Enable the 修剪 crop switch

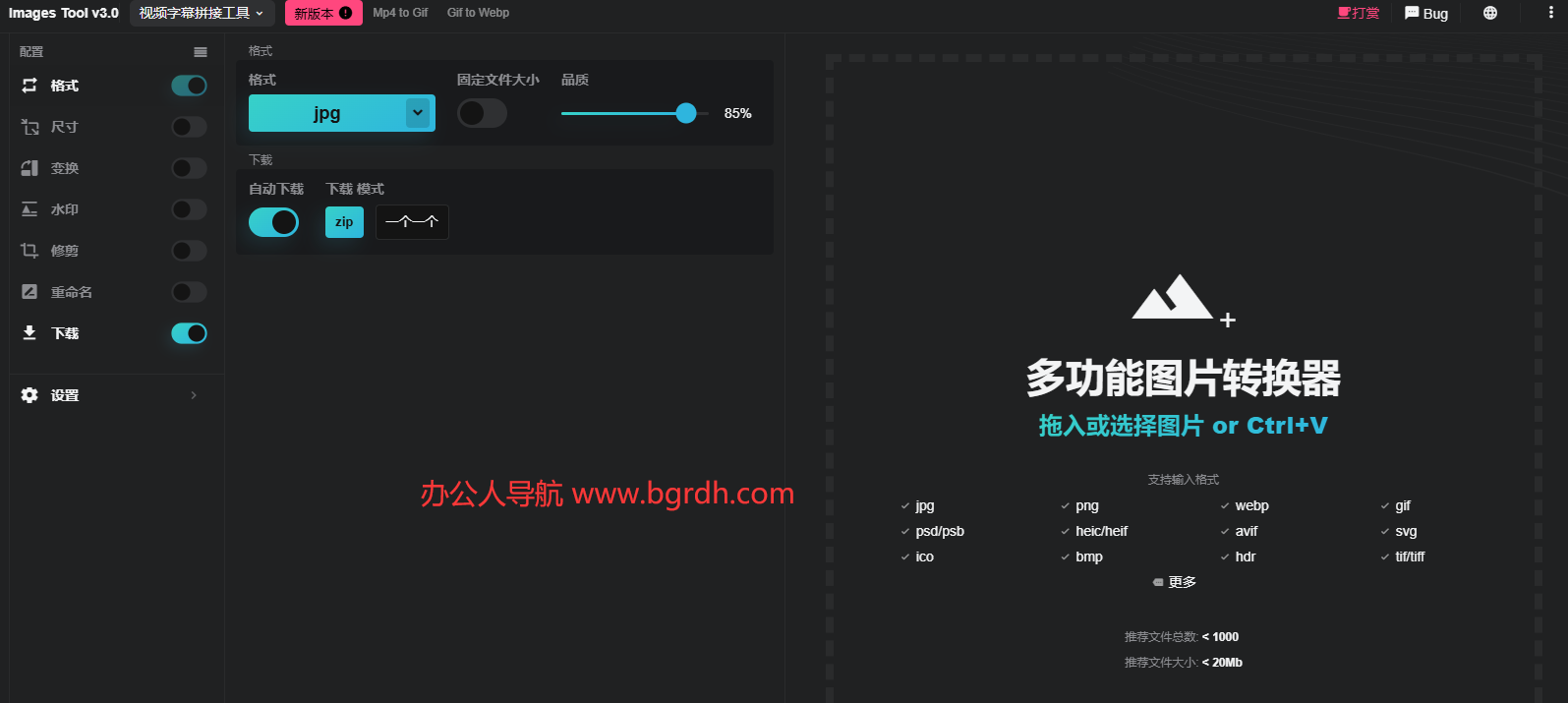[x=189, y=251]
